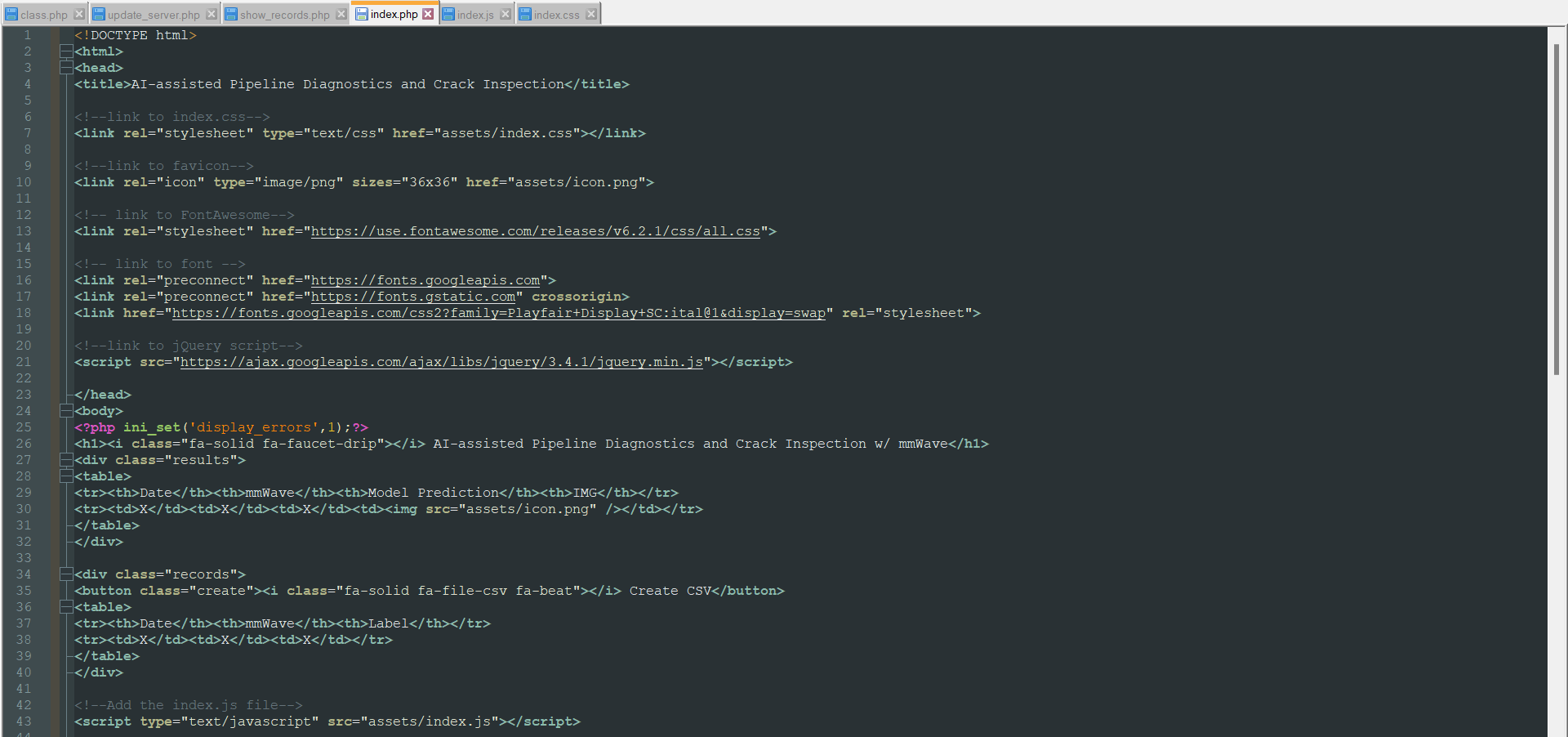Collapse the body section fold marker
The image size is (1568, 737).
tap(66, 411)
